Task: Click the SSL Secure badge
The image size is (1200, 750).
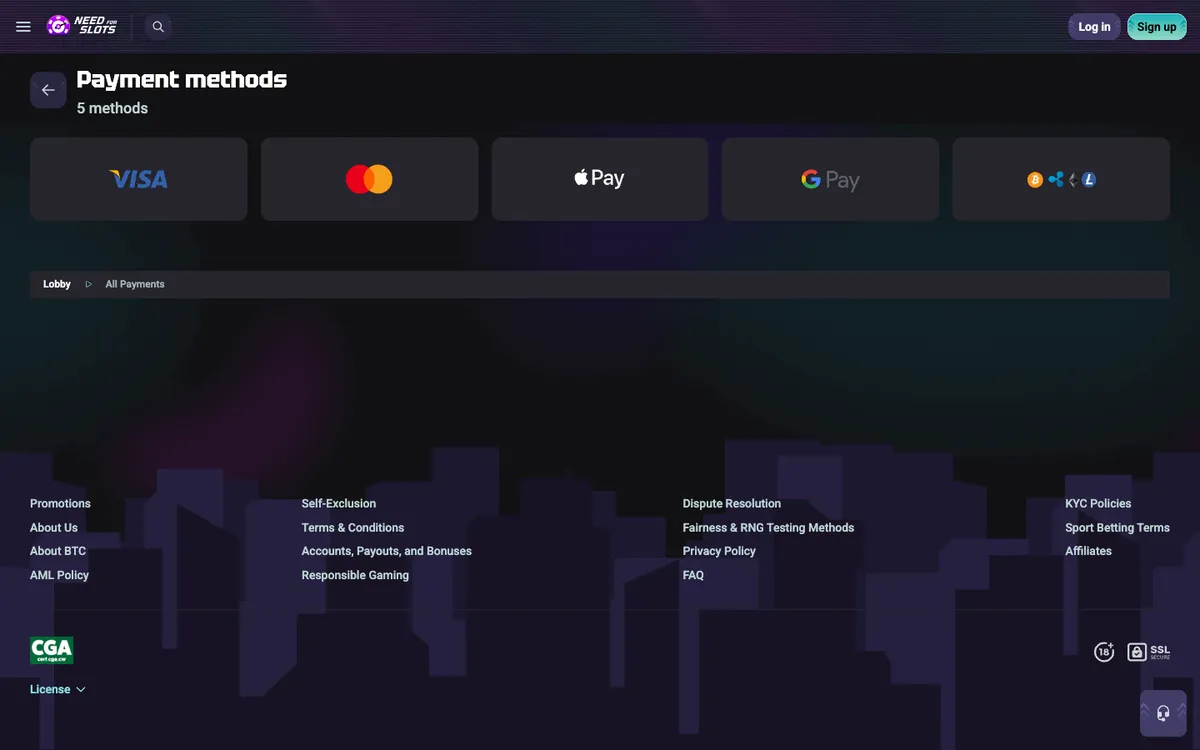Action: click(1149, 652)
